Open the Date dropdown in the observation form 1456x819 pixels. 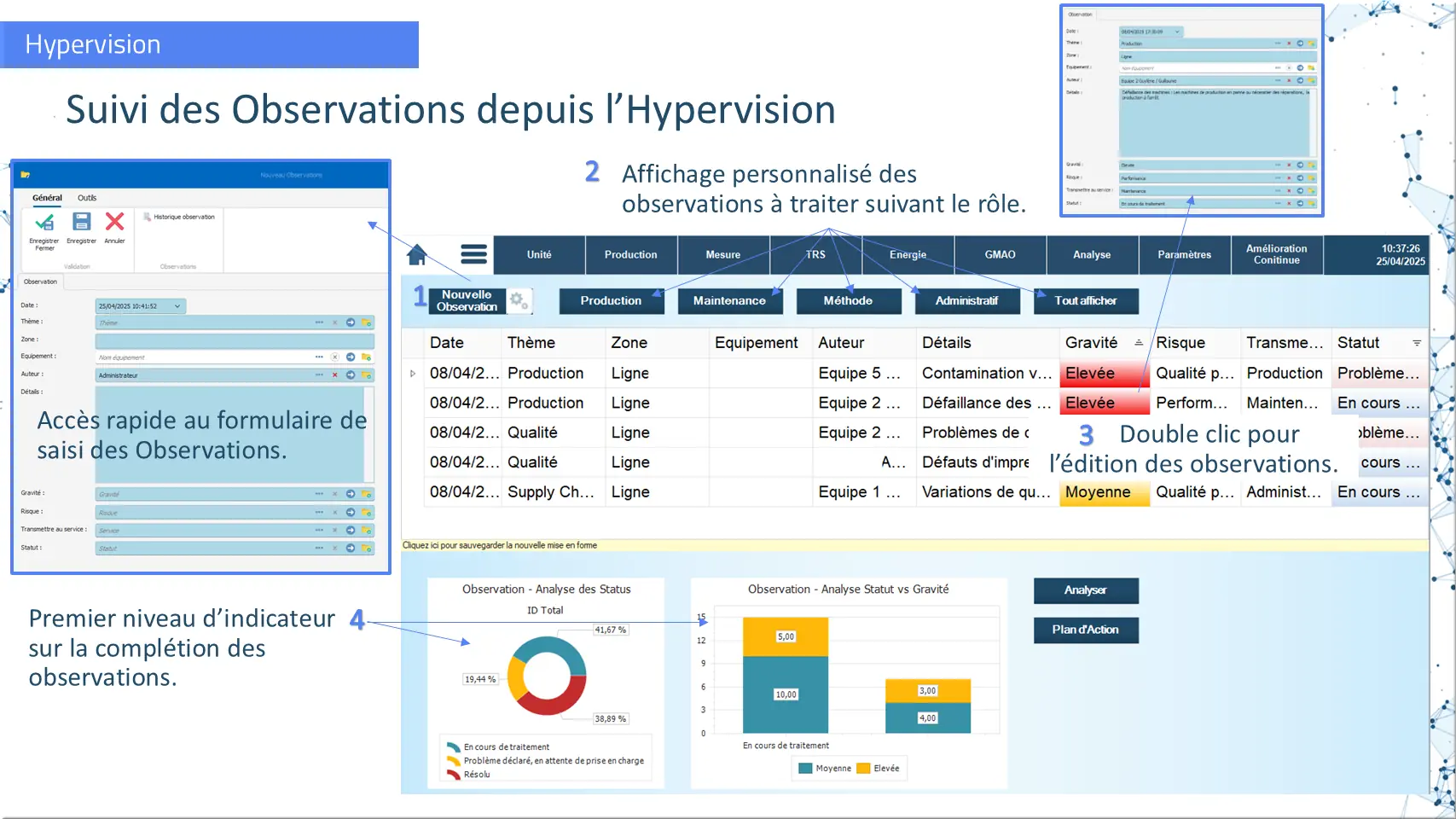click(177, 306)
